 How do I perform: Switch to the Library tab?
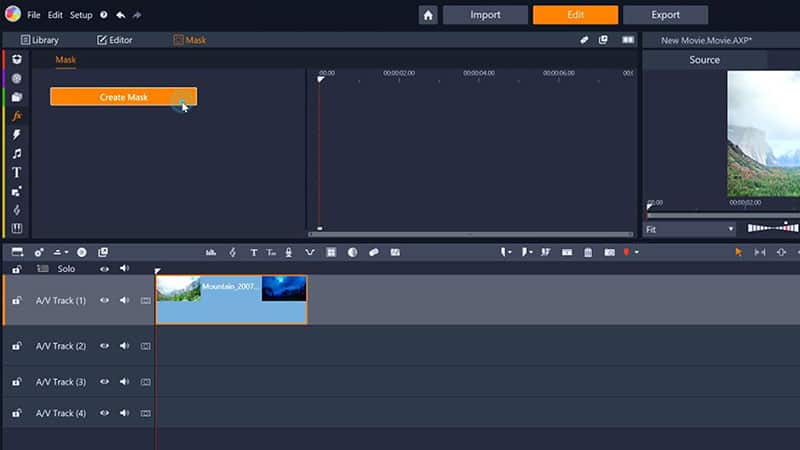pyautogui.click(x=40, y=40)
